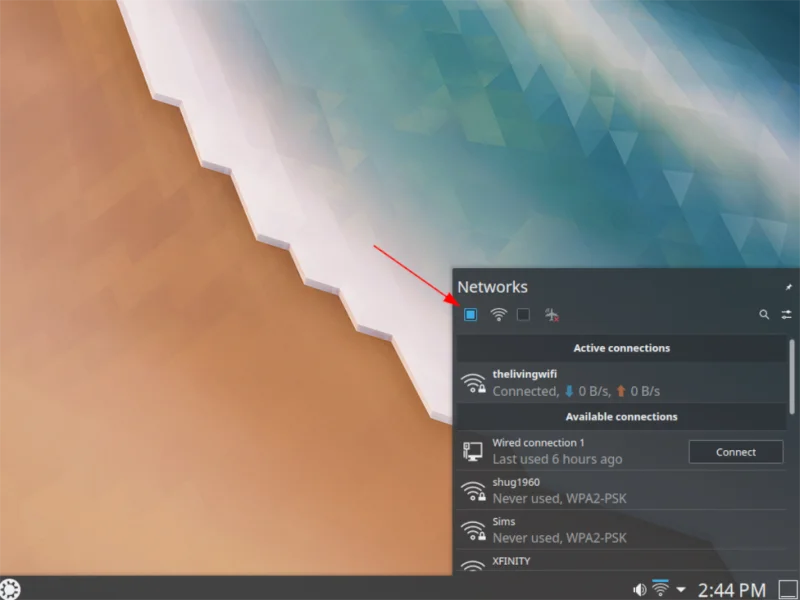Image resolution: width=800 pixels, height=600 pixels.
Task: Select the Sims wireless network
Action: 621,530
